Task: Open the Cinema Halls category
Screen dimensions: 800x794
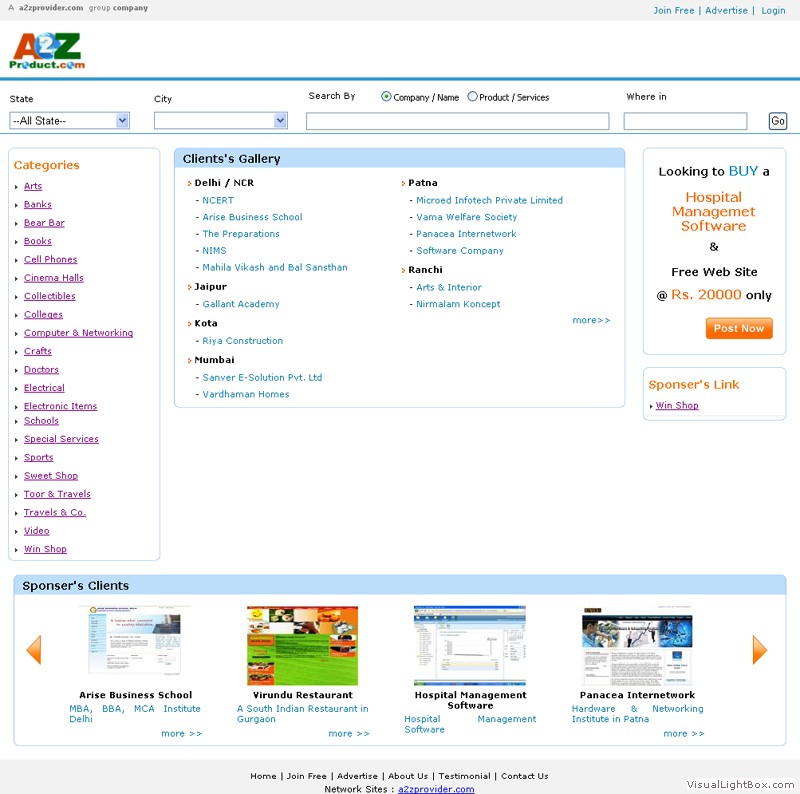Action: [x=54, y=278]
